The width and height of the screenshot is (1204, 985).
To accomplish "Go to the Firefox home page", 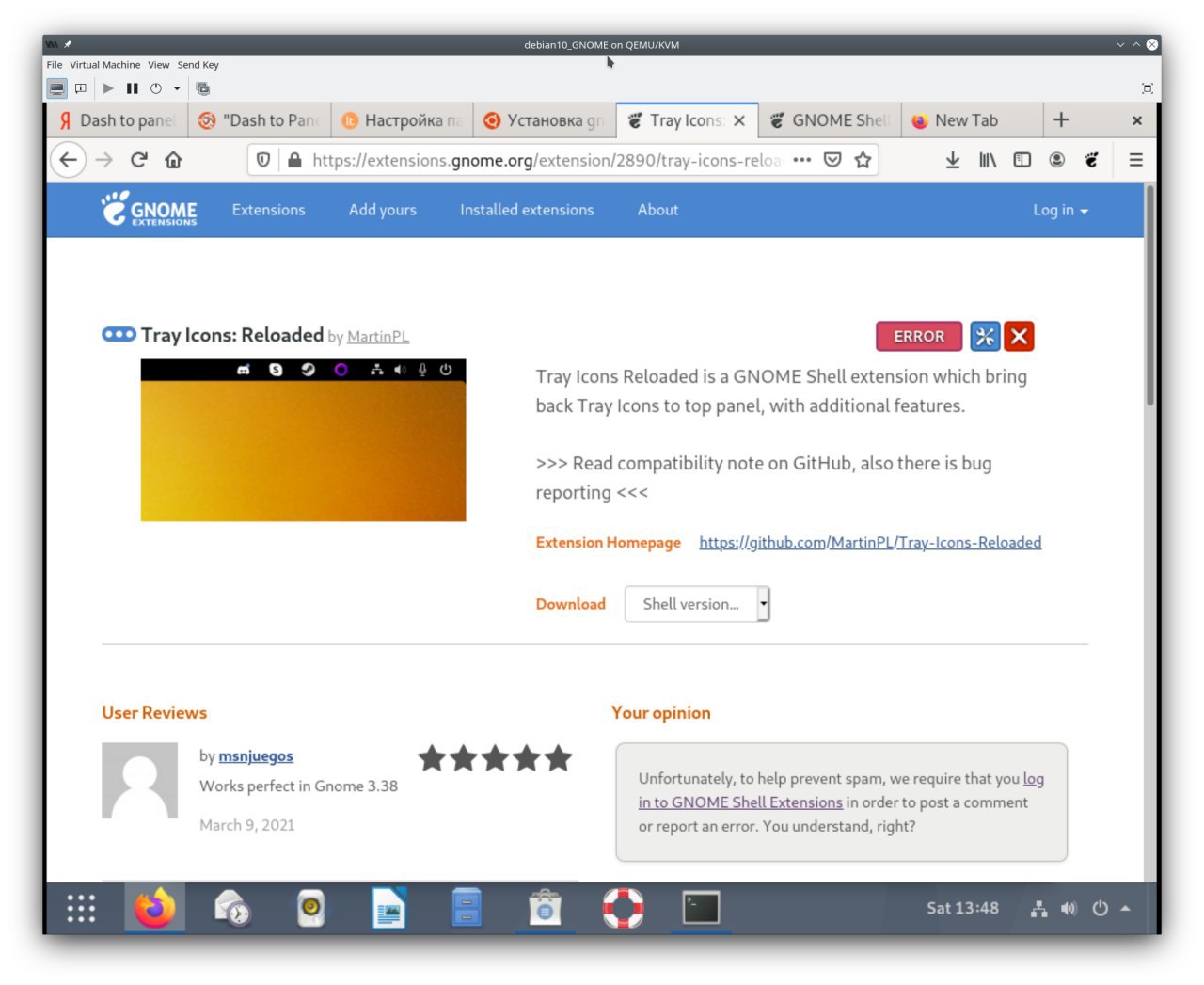I will pos(173,160).
